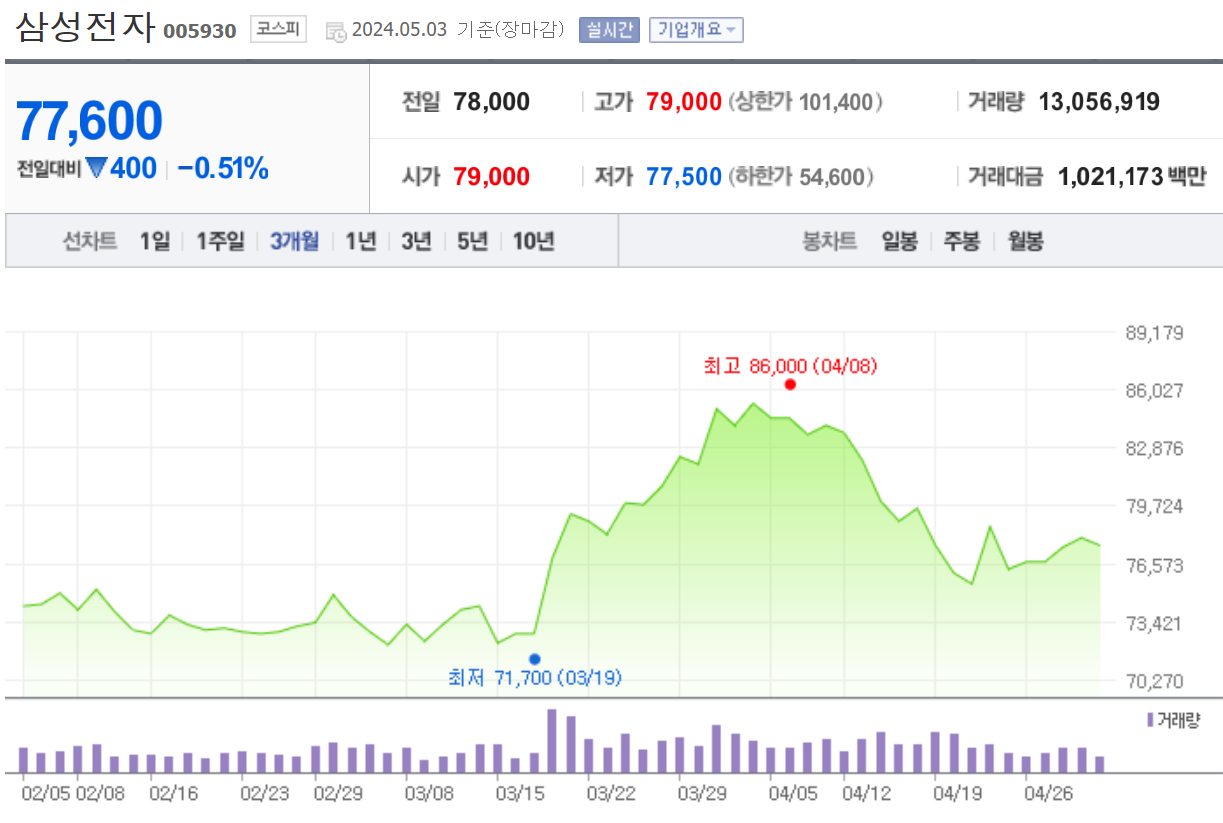Click the -0.51% change value
The height and width of the screenshot is (823, 1223).
[x=223, y=169]
